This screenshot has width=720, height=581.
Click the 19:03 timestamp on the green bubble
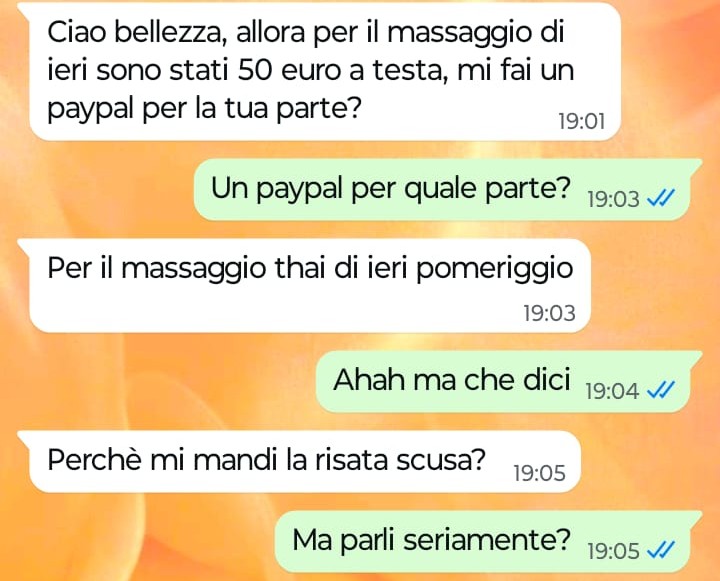tap(613, 199)
